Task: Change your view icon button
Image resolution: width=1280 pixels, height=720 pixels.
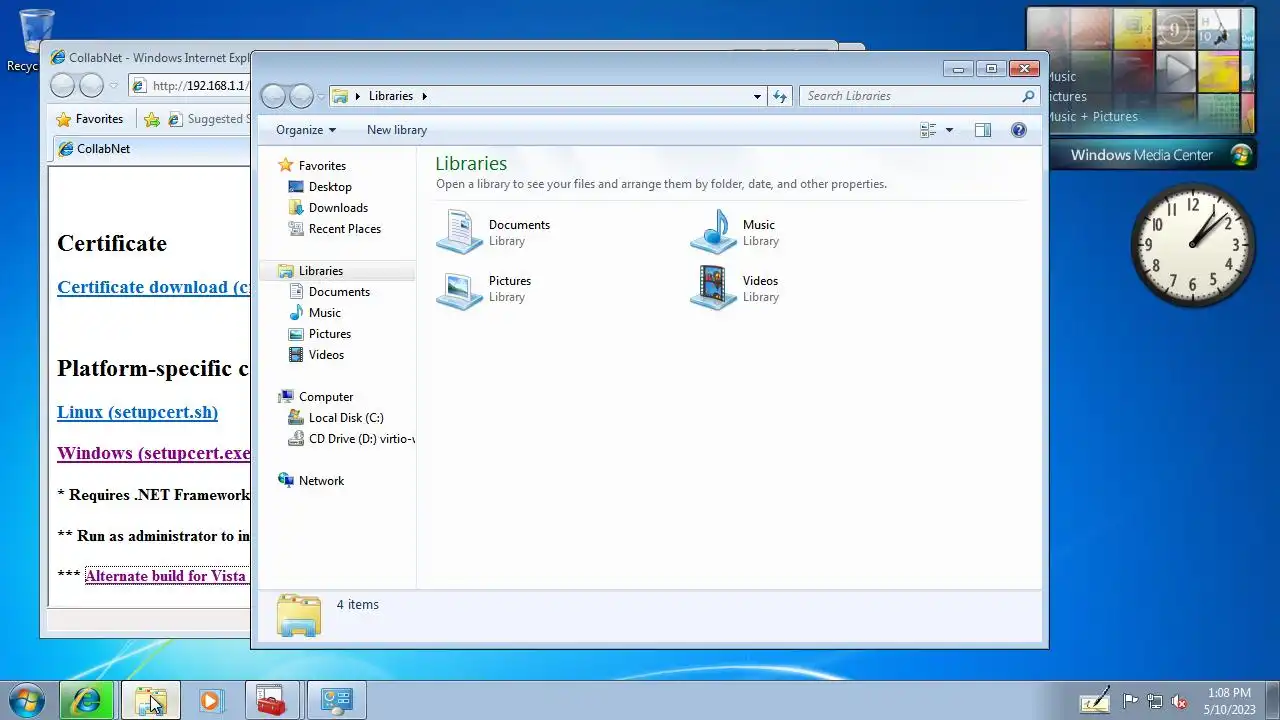Action: tap(928, 130)
